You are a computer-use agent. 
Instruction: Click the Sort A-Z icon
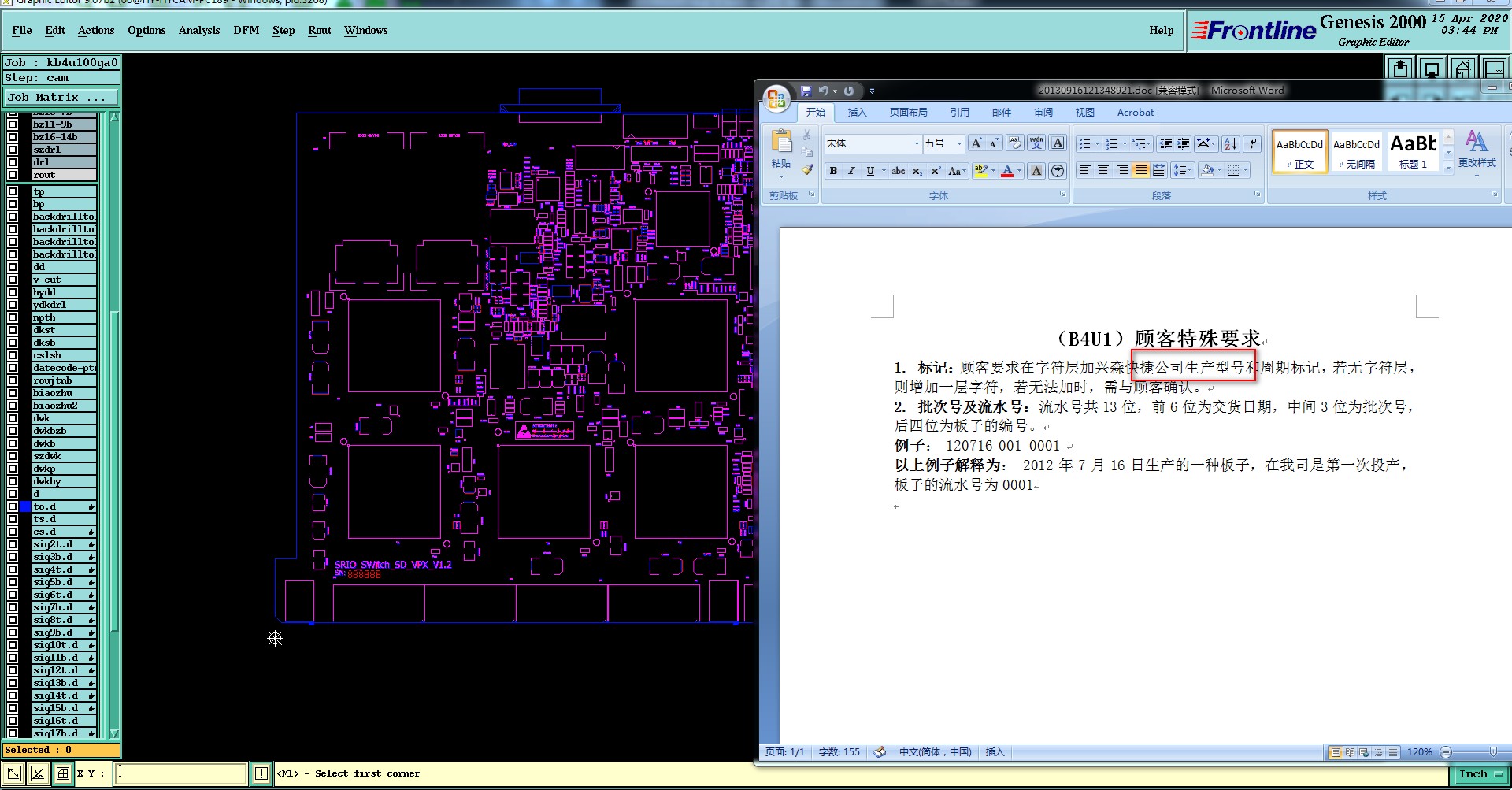tap(1231, 143)
